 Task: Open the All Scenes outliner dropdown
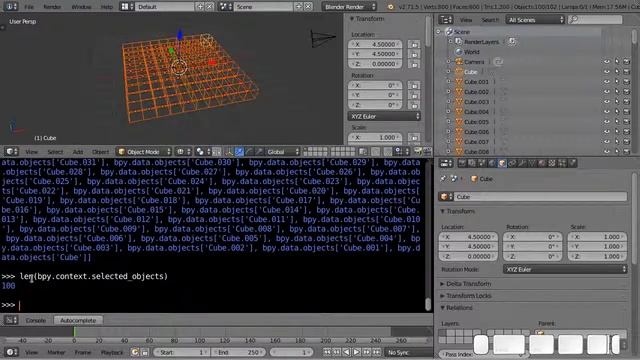coord(535,20)
